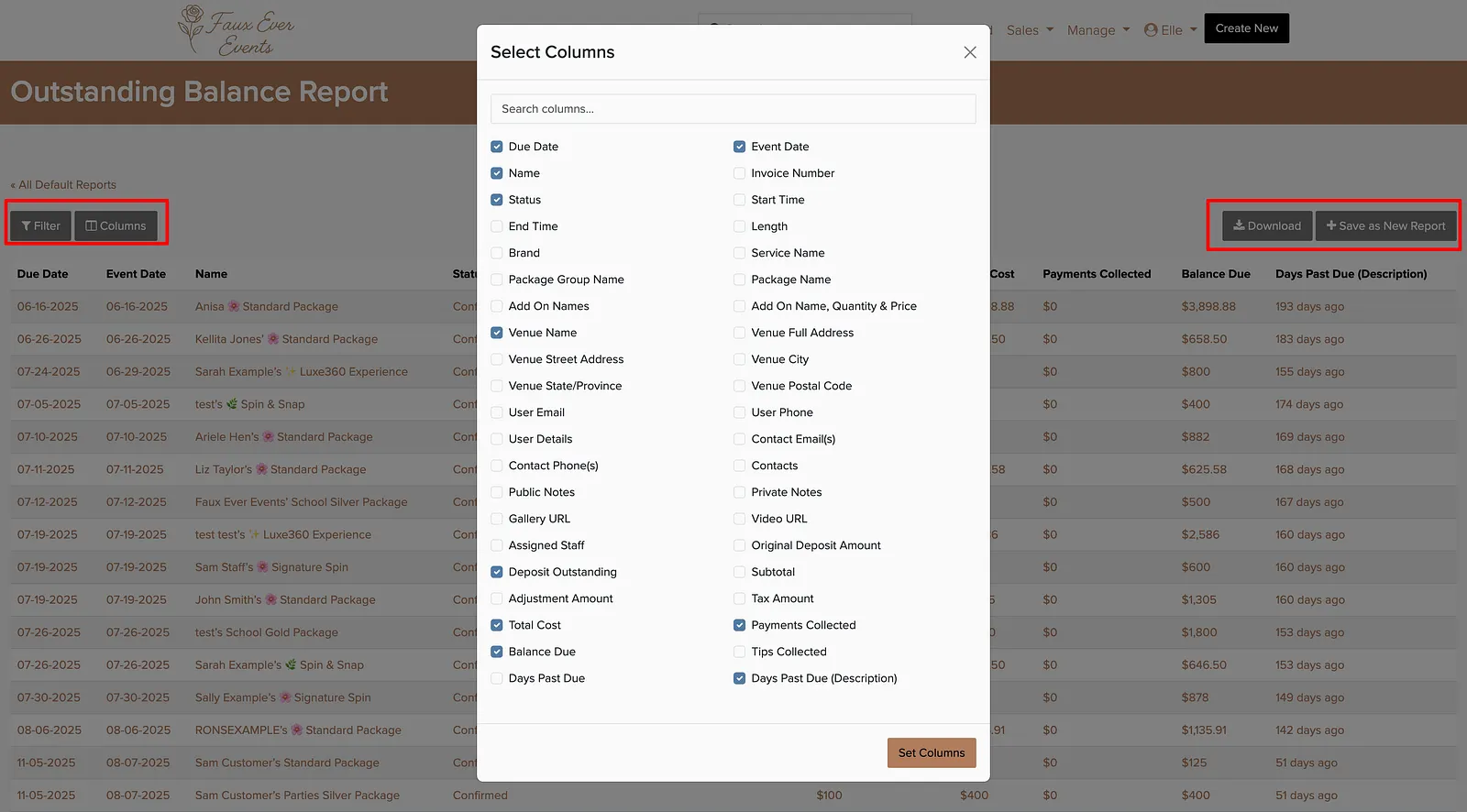The image size is (1467, 812).
Task: Focus the Search columns field
Action: point(733,109)
